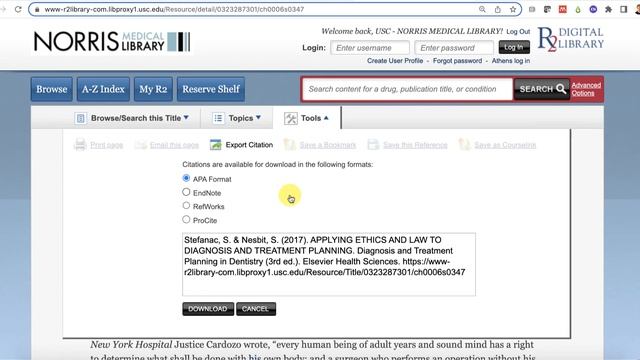
Task: Click the Create User Profile link
Action: click(395, 61)
